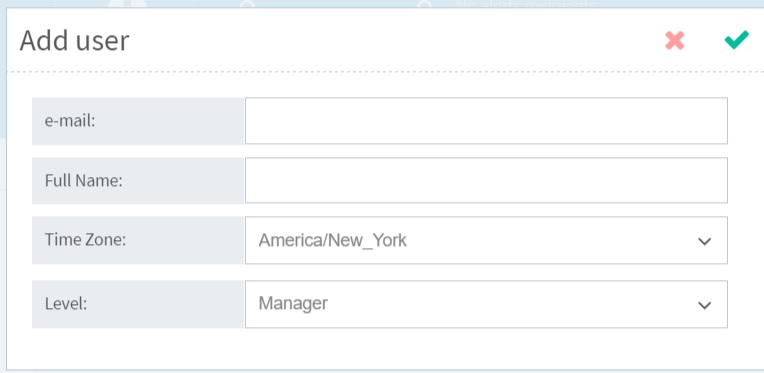
Task: Cancel adding user with red X icon
Action: pos(675,41)
